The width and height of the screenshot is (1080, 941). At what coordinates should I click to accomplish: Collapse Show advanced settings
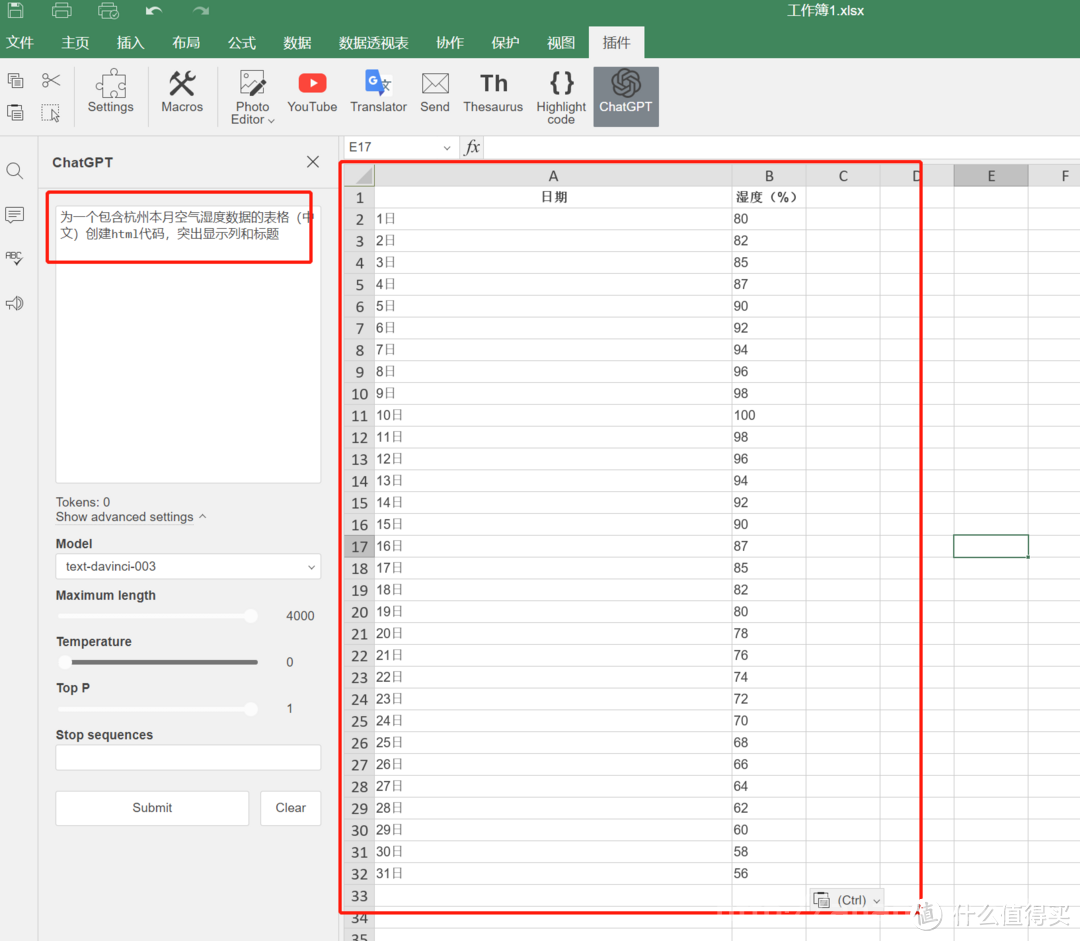point(131,517)
